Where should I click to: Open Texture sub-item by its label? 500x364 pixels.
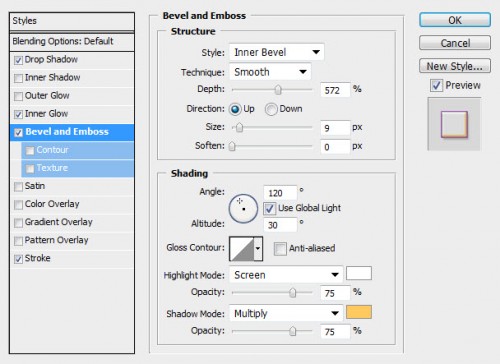point(52,168)
